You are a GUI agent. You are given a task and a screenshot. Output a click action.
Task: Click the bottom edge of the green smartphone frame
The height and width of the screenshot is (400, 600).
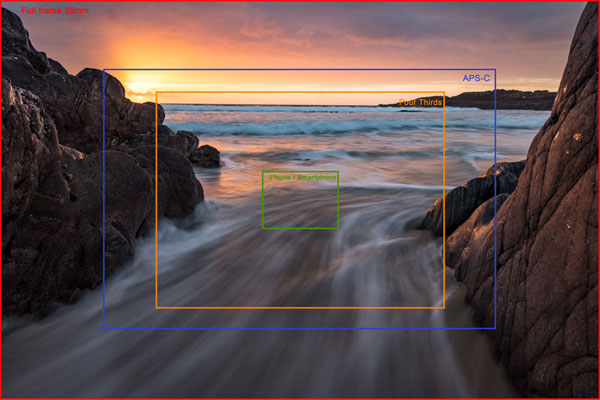click(300, 229)
